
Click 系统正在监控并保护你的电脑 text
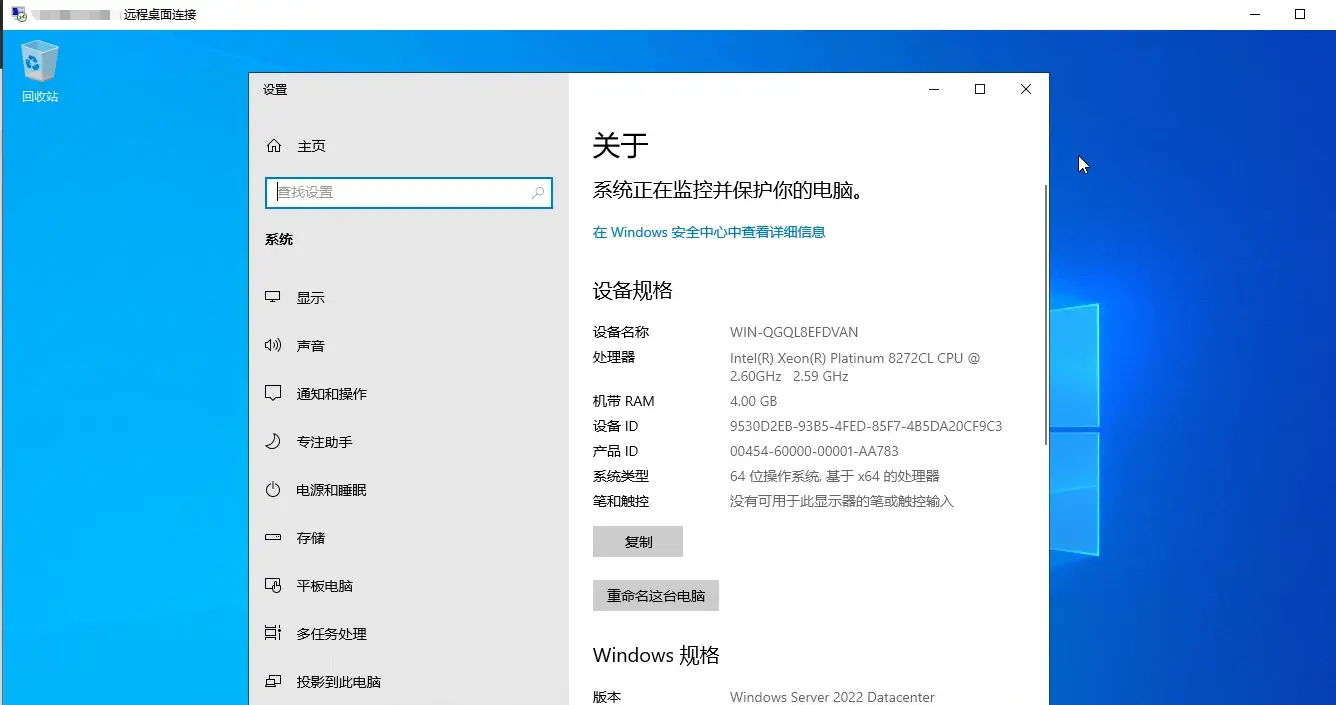point(728,190)
